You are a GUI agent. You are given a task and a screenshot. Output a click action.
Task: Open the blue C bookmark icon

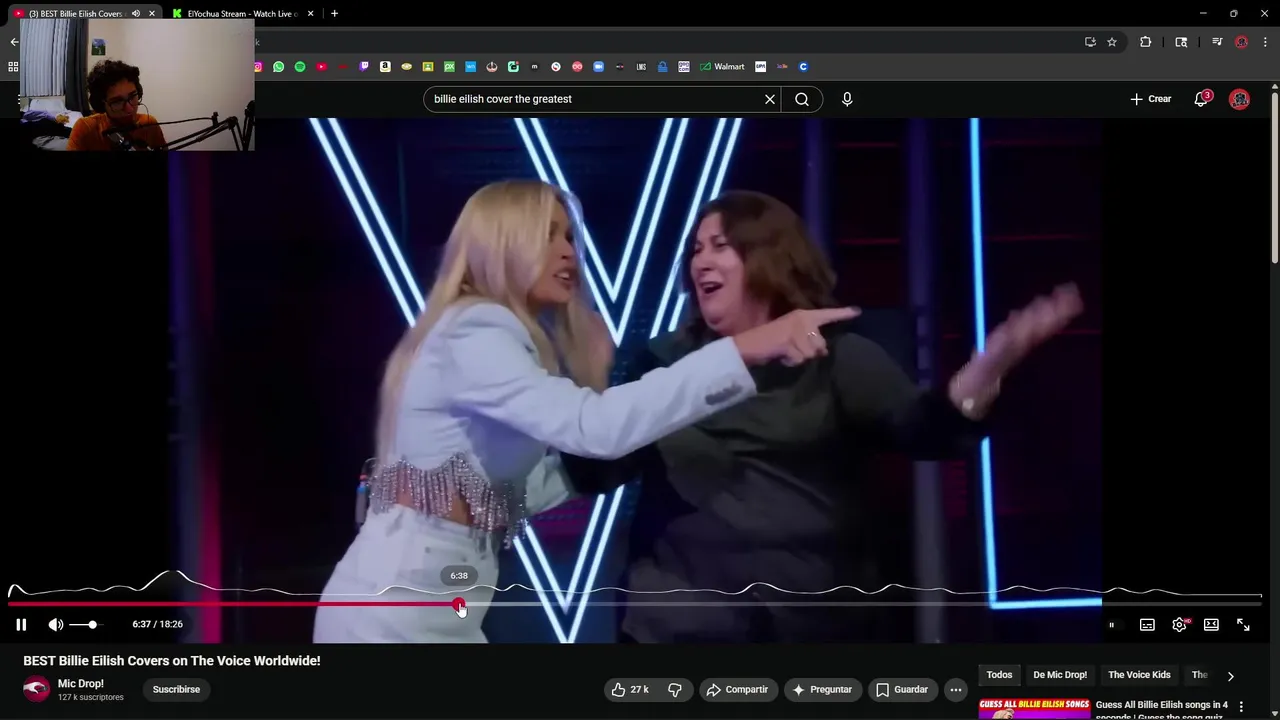coord(803,67)
